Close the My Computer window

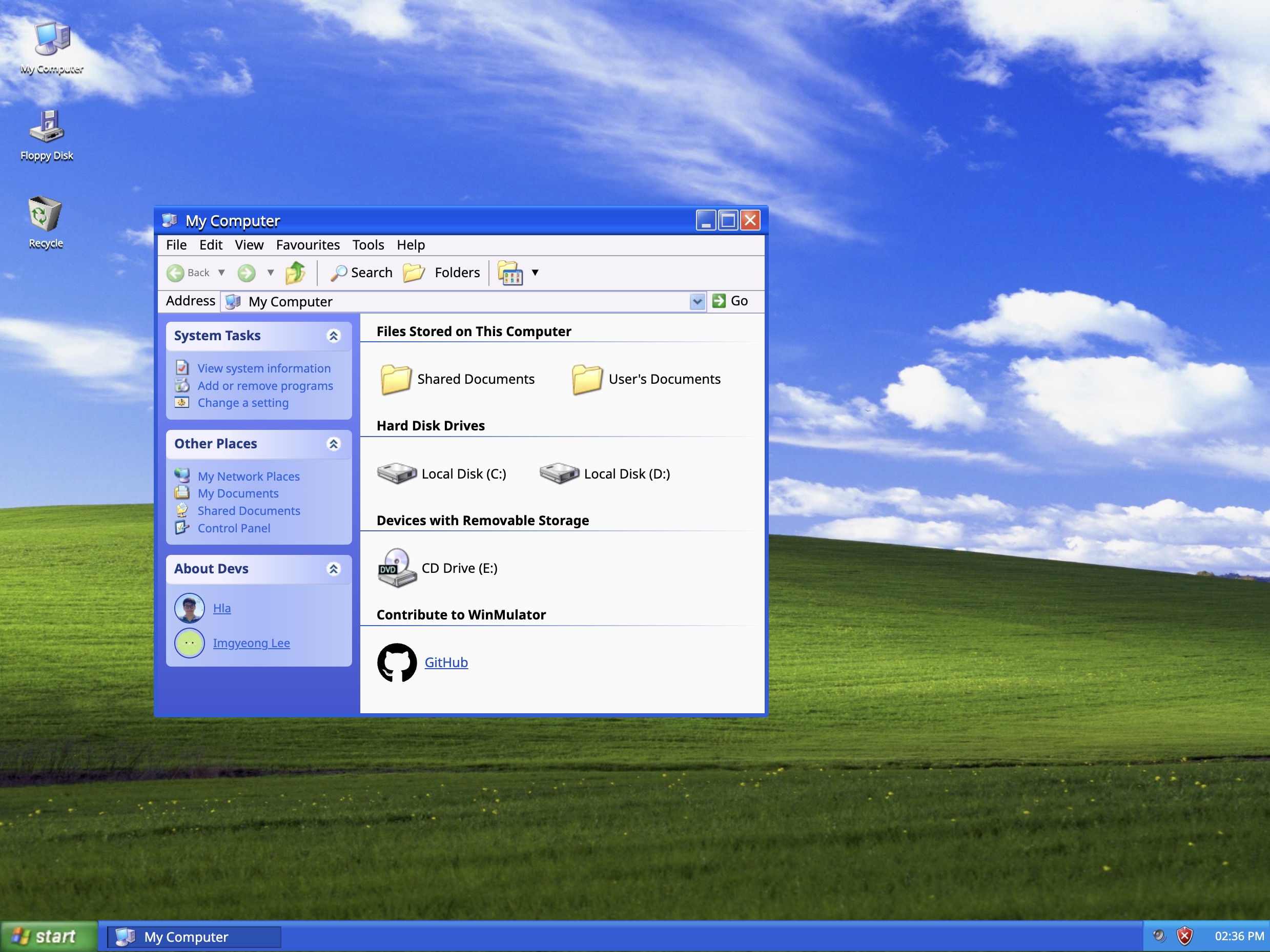pos(750,220)
